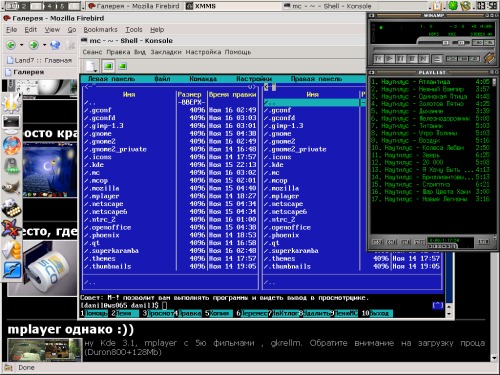
Task: Open a new Konsole session via page icon
Action: click(x=90, y=66)
